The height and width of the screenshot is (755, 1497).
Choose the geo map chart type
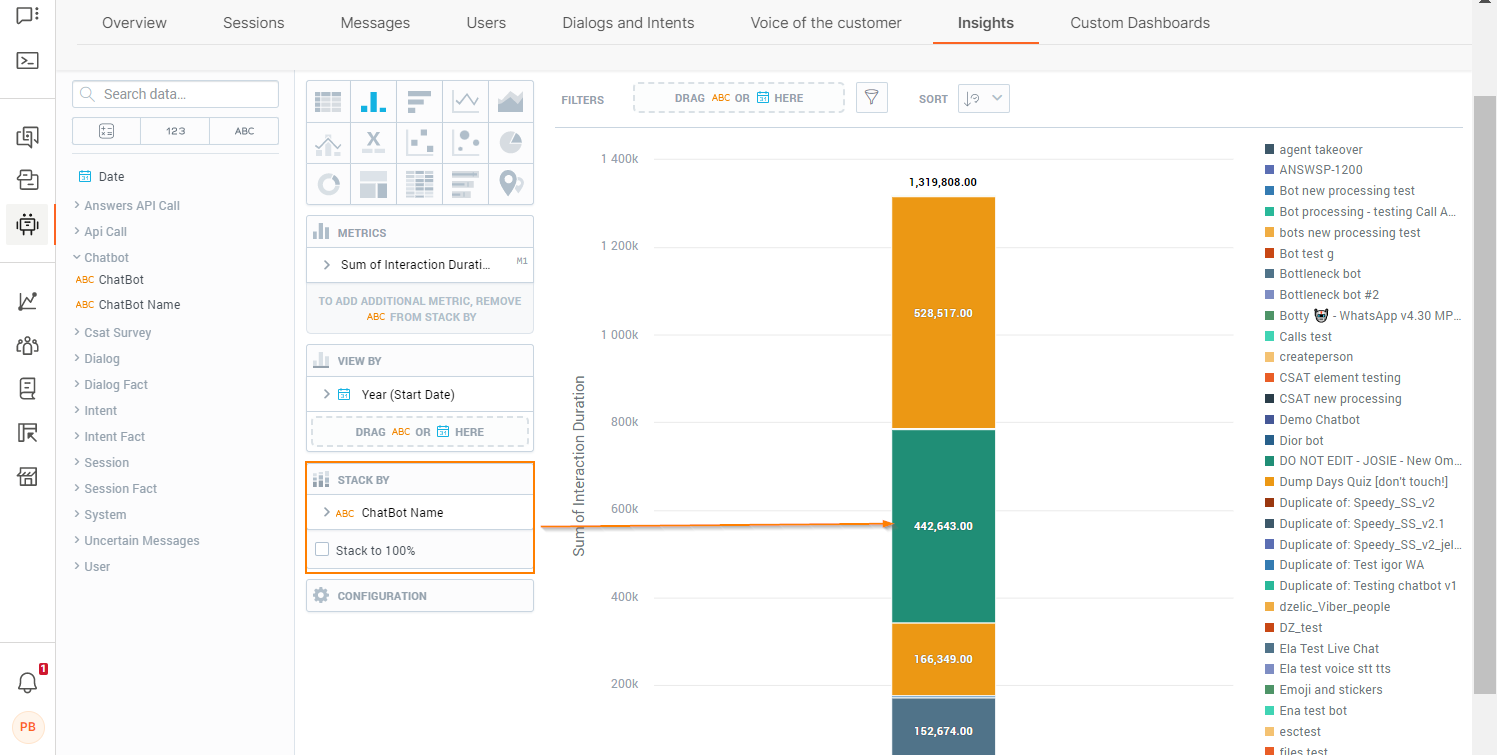tap(511, 183)
